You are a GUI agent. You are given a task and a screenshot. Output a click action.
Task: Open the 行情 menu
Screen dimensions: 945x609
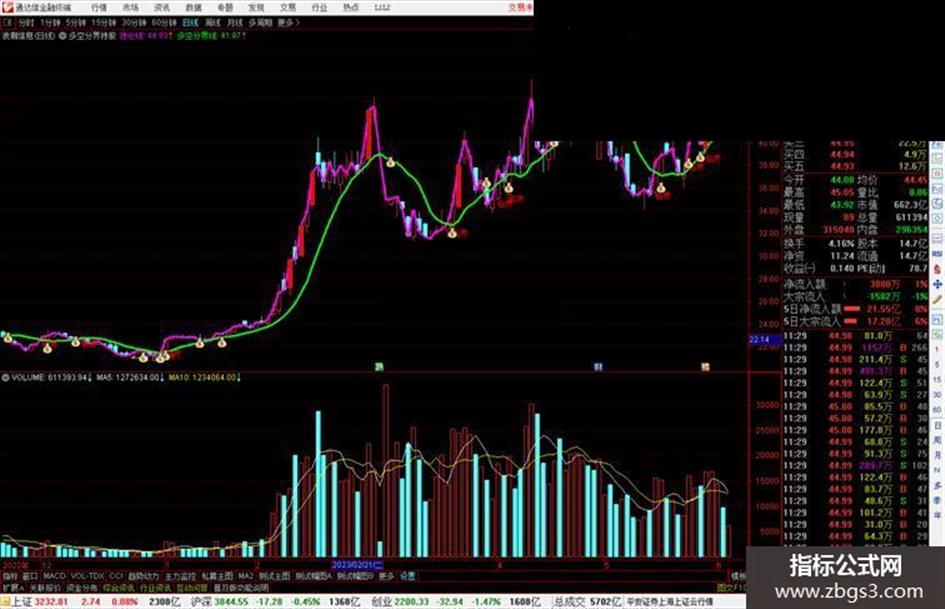point(99,7)
